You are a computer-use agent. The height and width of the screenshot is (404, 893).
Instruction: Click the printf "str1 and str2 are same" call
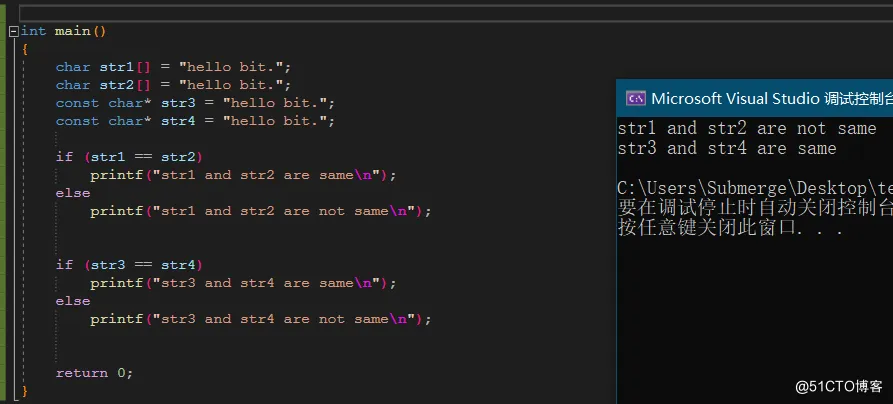click(x=243, y=175)
